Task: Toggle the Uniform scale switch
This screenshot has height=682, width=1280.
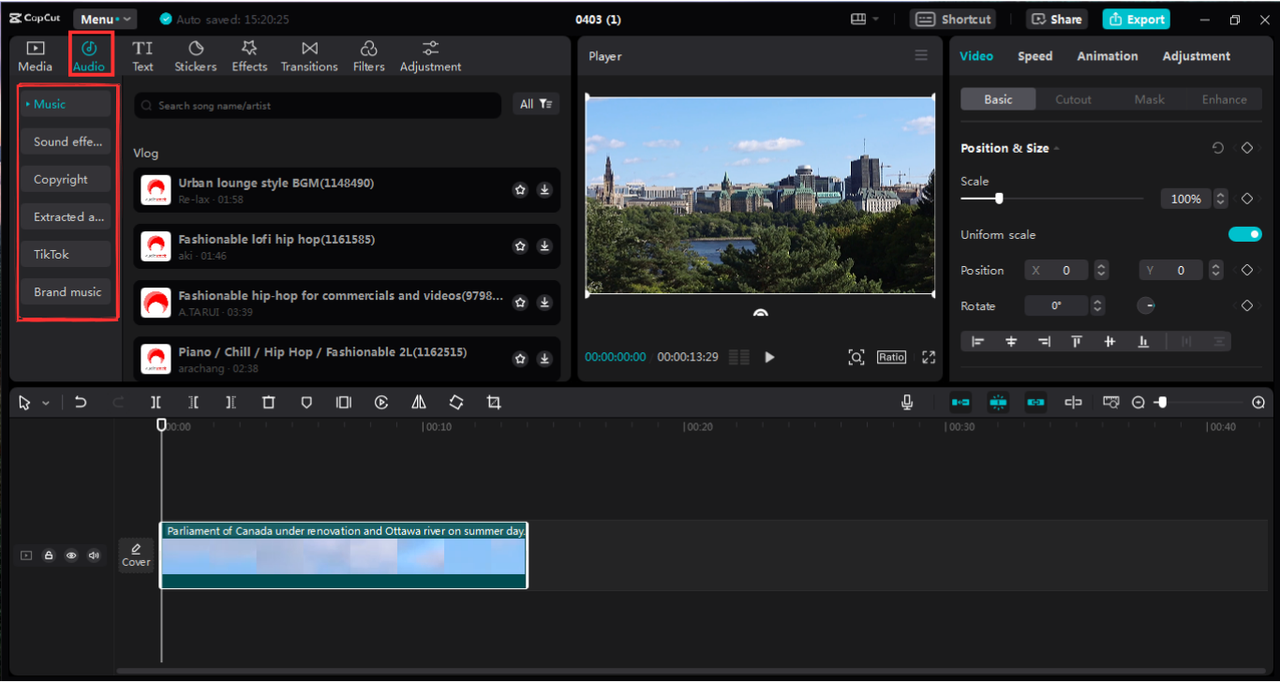Action: pos(1244,234)
